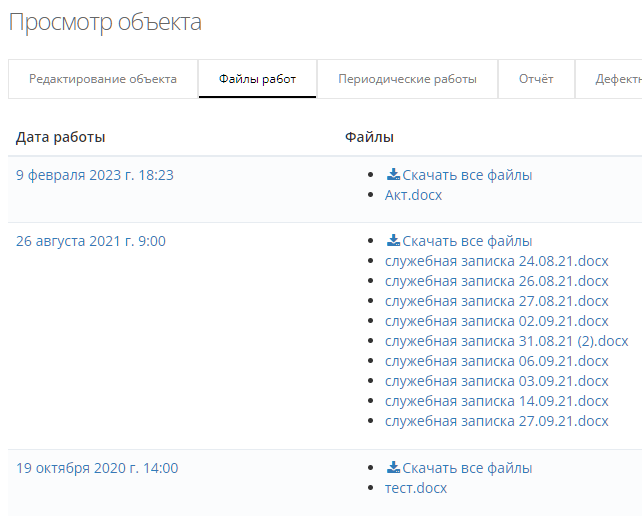Download служебная записка 24.08.21.docx

point(496,261)
